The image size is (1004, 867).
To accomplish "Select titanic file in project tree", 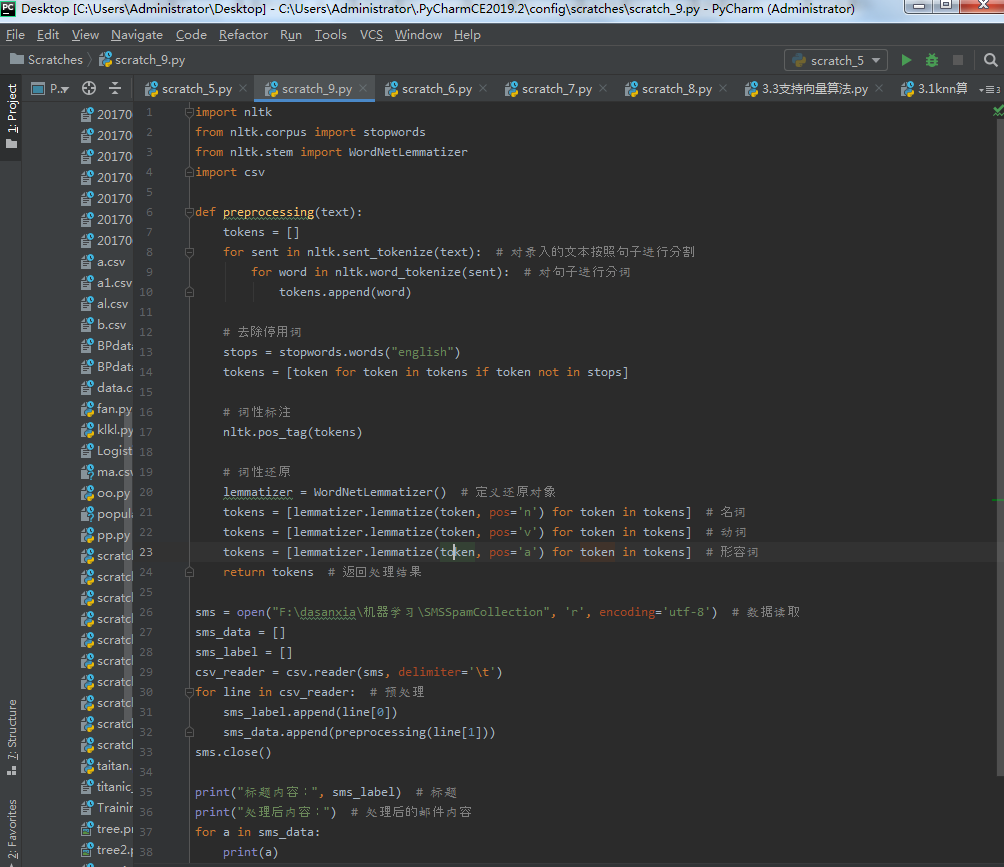I will (106, 786).
